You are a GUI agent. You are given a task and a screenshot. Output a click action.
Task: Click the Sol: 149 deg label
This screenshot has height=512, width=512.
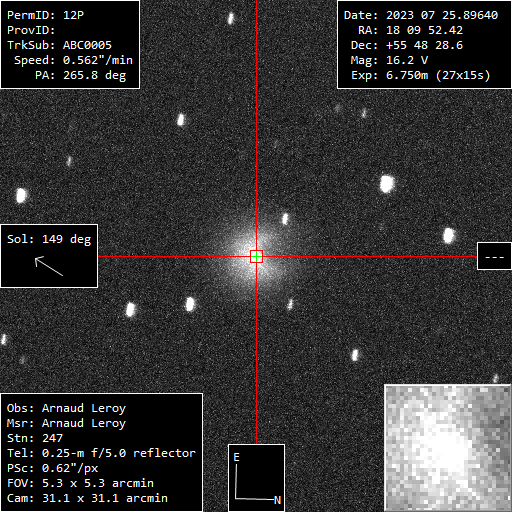tap(49, 239)
